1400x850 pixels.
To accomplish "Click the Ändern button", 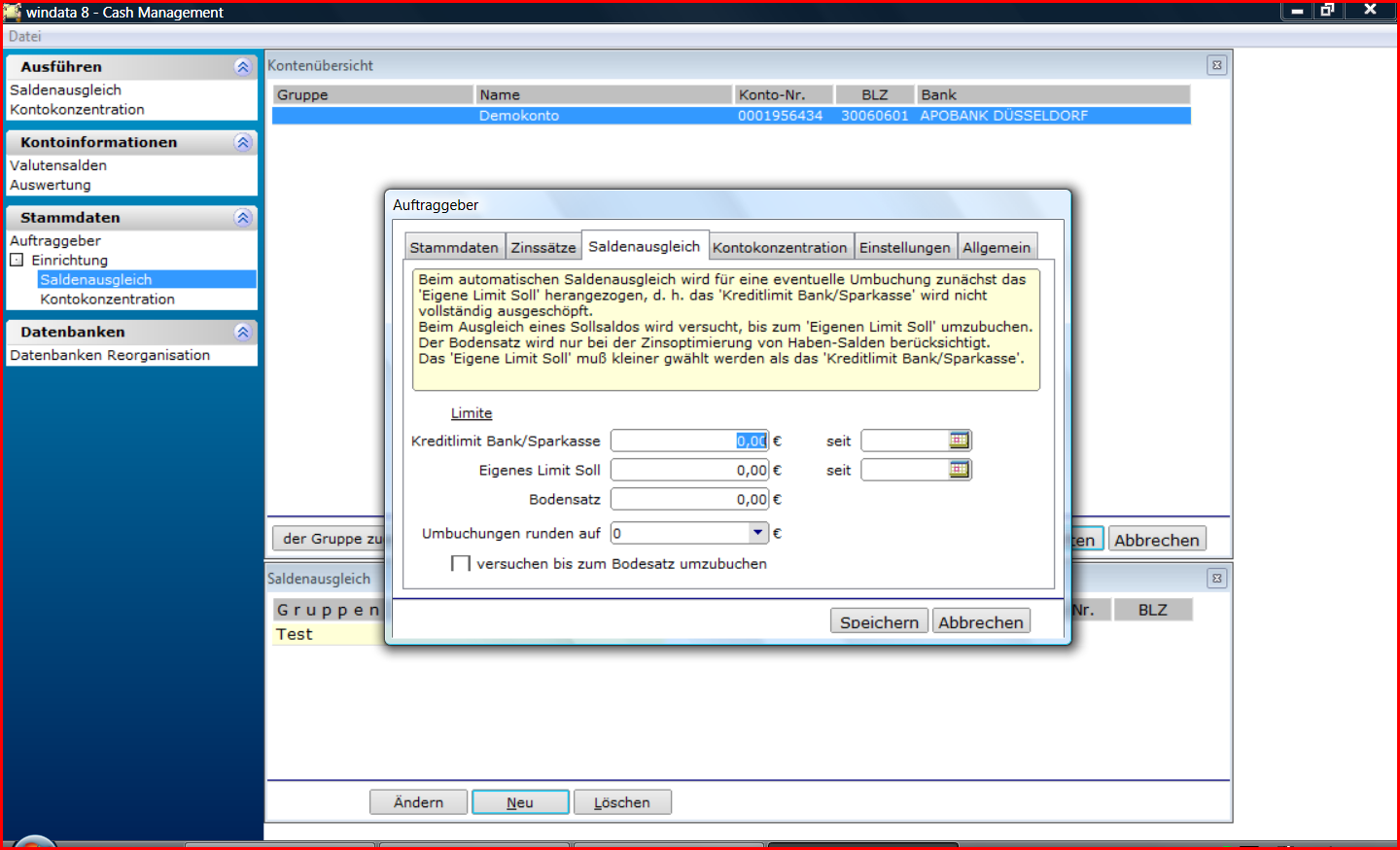I will pos(418,802).
